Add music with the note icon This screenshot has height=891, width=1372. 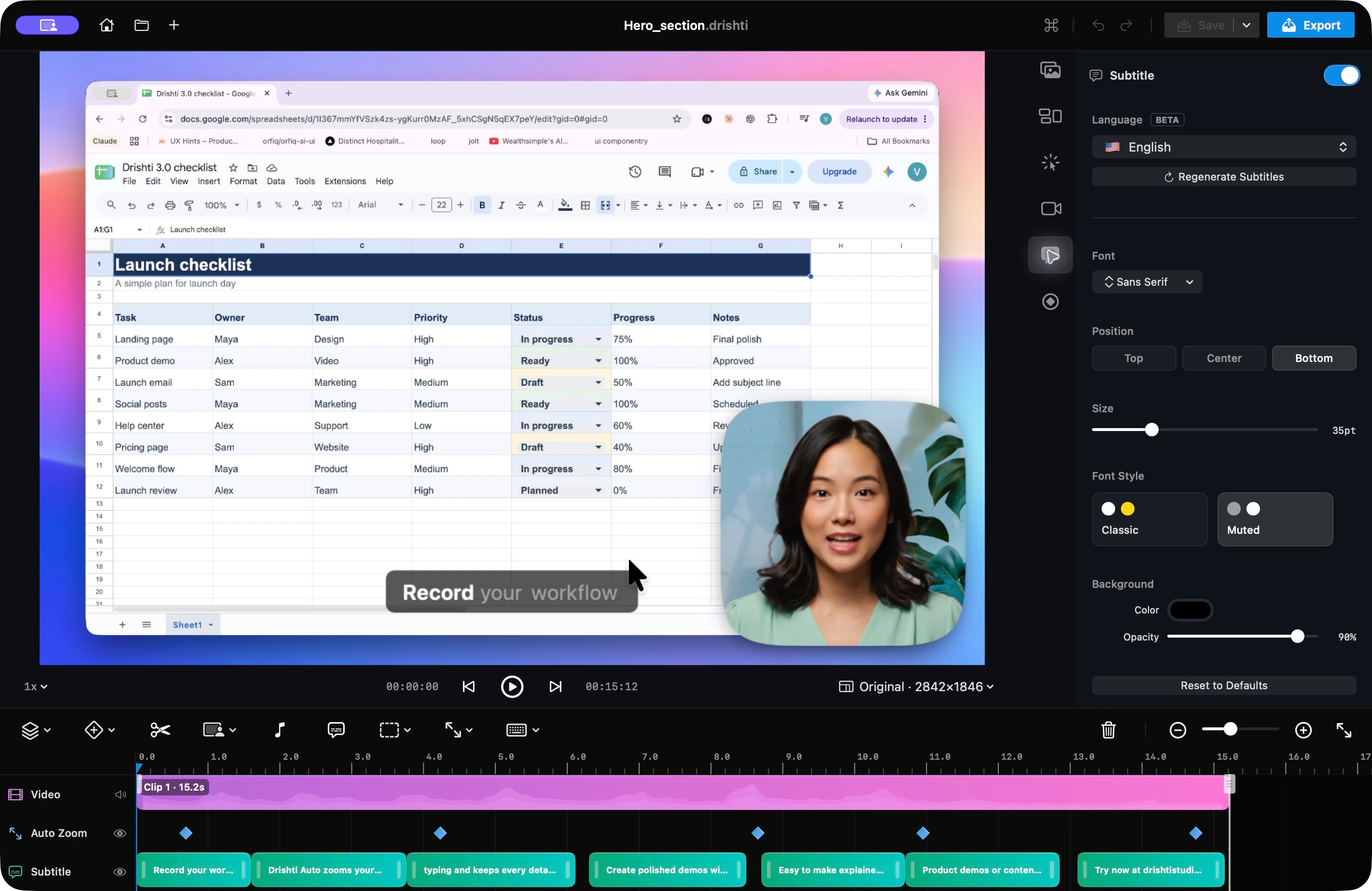pos(280,730)
